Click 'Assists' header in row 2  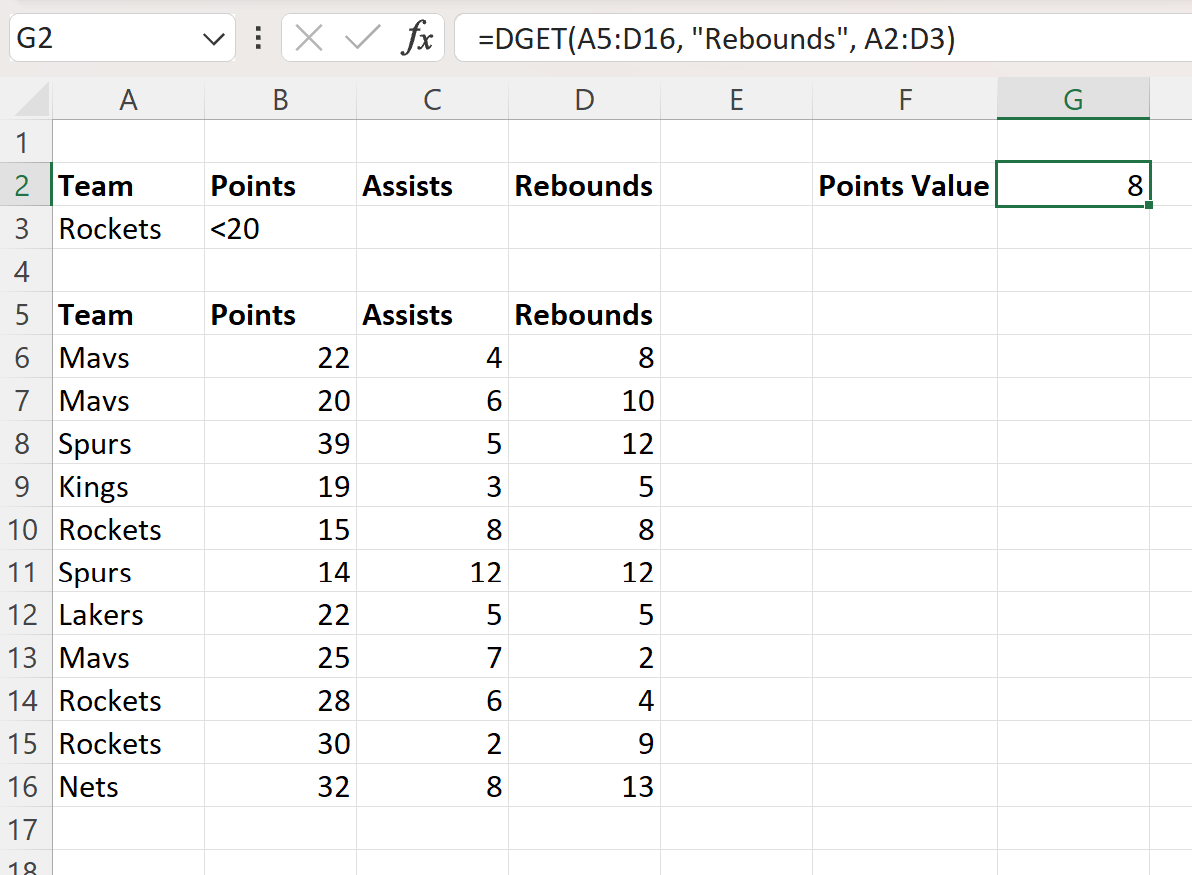[x=432, y=185]
